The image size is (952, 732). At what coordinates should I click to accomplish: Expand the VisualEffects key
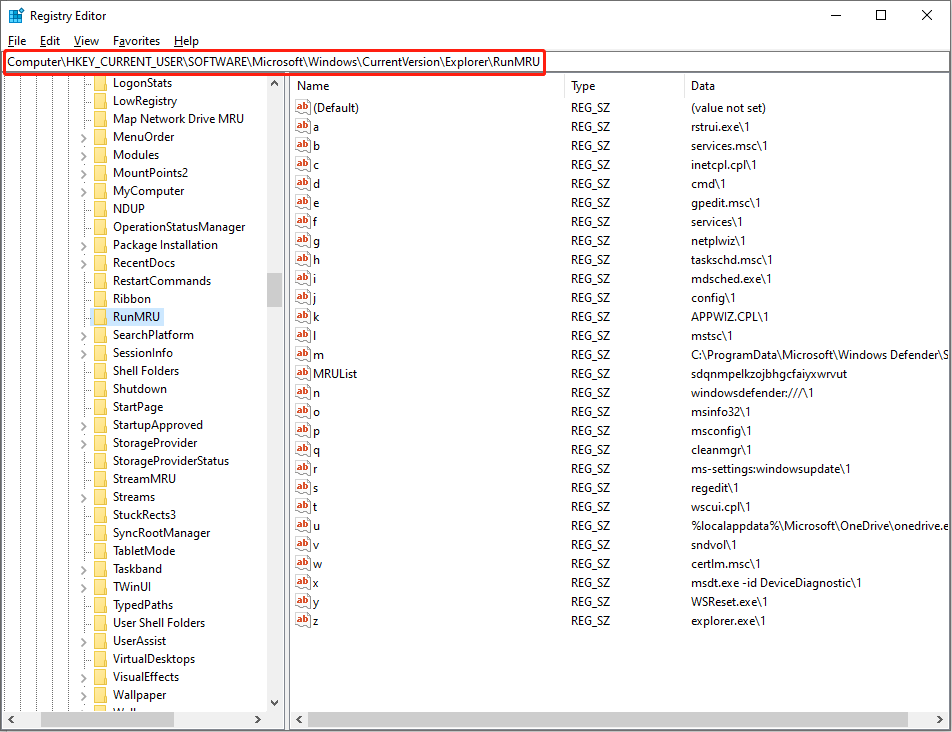84,677
